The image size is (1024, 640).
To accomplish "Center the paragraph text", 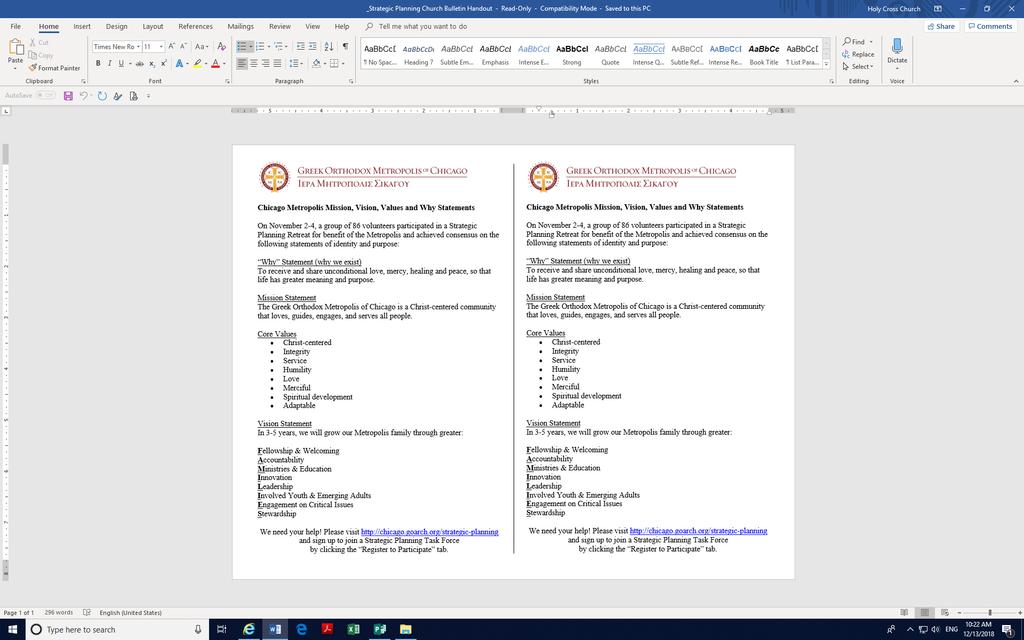I will click(x=254, y=63).
